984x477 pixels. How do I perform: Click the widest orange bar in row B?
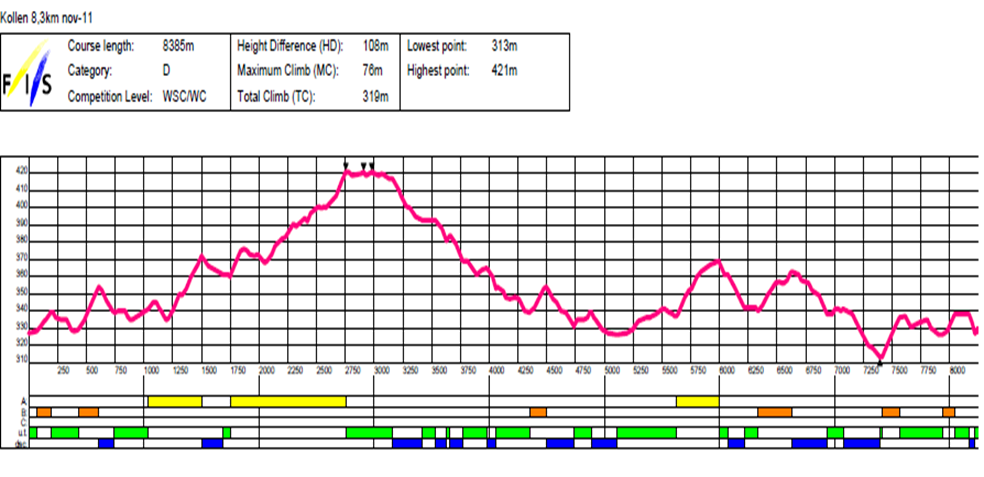coord(774,412)
